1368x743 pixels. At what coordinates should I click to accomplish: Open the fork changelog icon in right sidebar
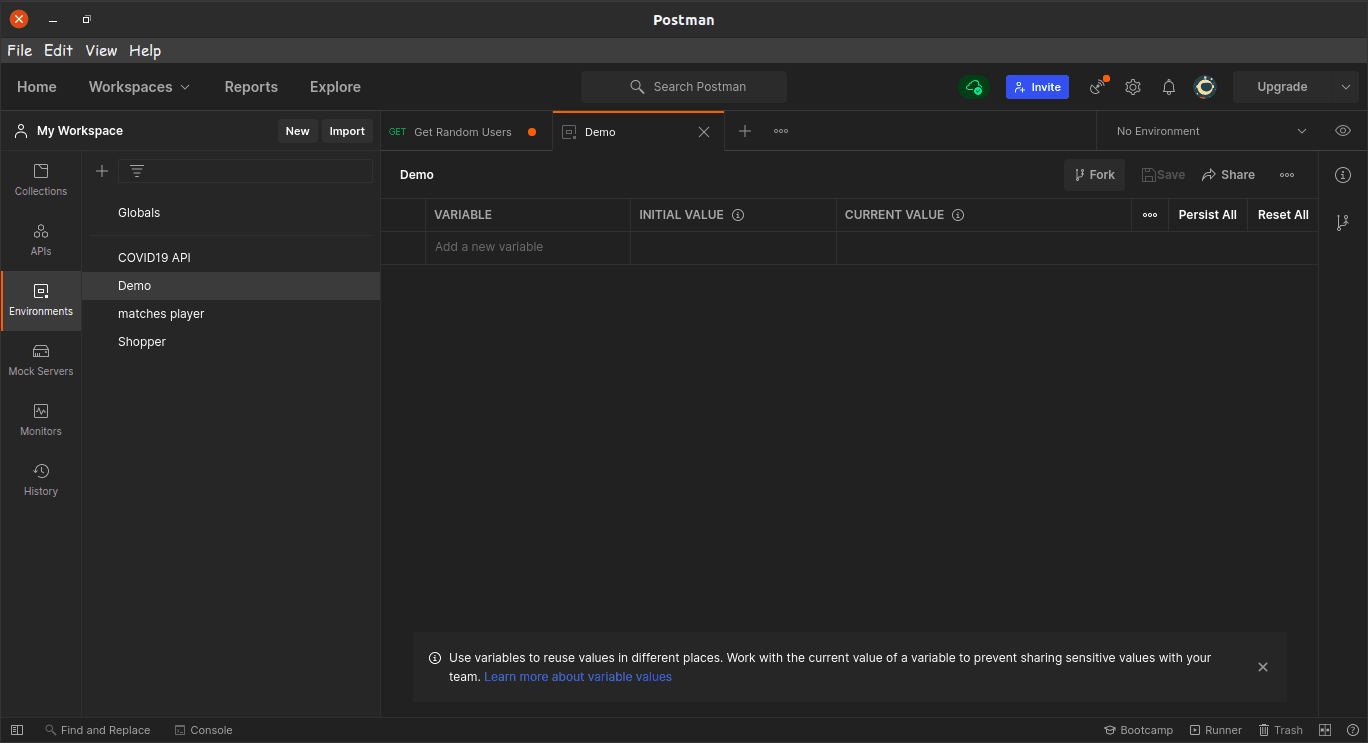1343,223
